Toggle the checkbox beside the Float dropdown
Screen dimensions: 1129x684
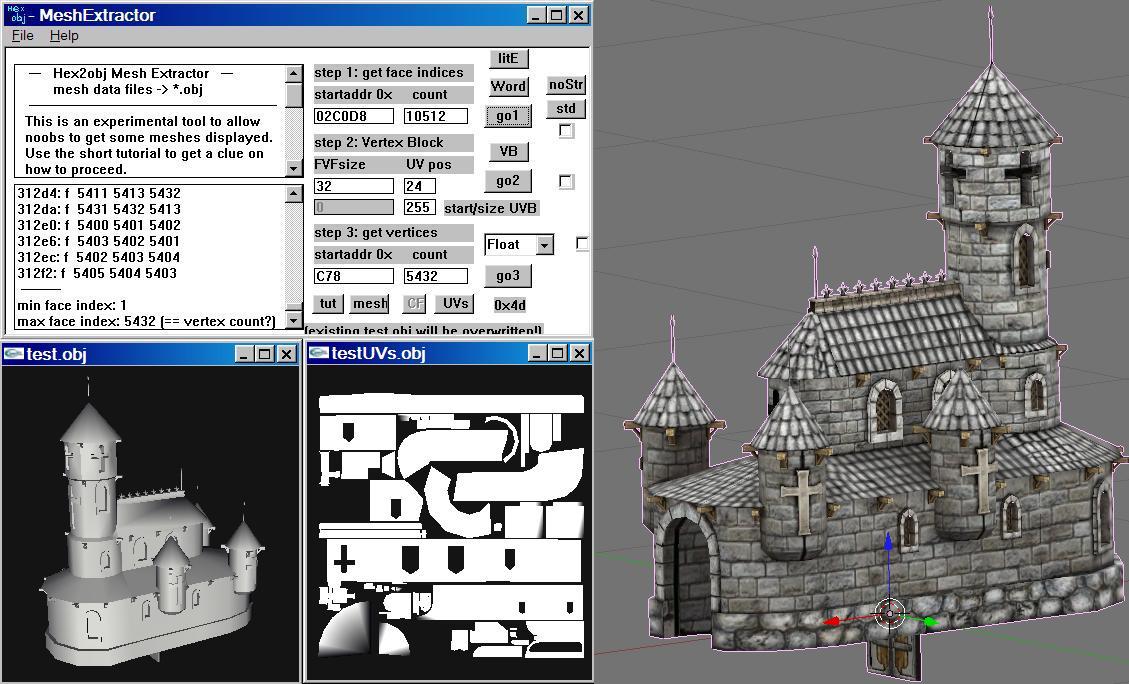(x=582, y=244)
